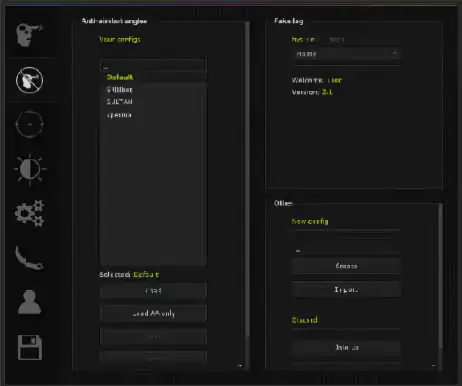Open the Legit crosshair circle icon tab

point(29,124)
